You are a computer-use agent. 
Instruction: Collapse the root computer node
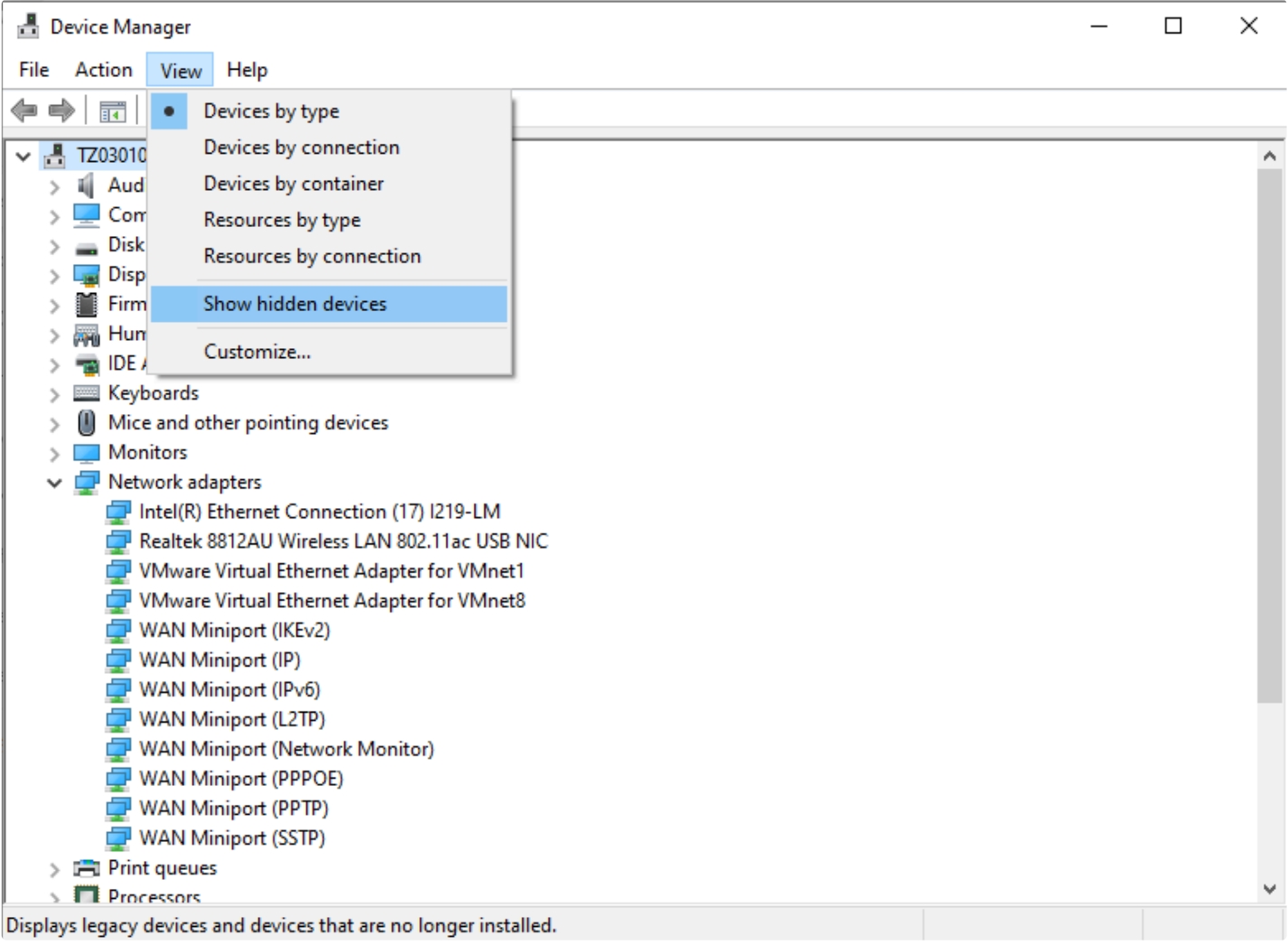click(x=23, y=156)
